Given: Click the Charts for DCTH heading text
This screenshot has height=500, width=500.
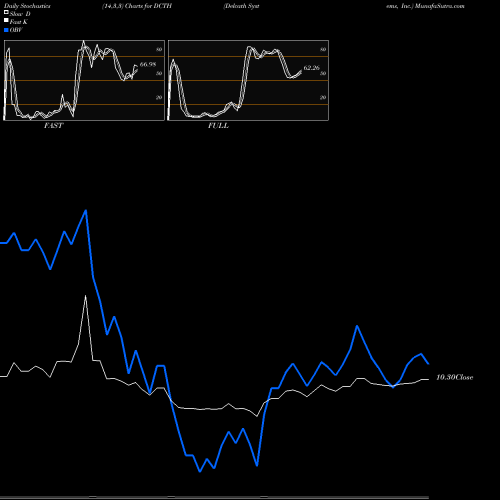Looking at the screenshot, I should 148,6.
